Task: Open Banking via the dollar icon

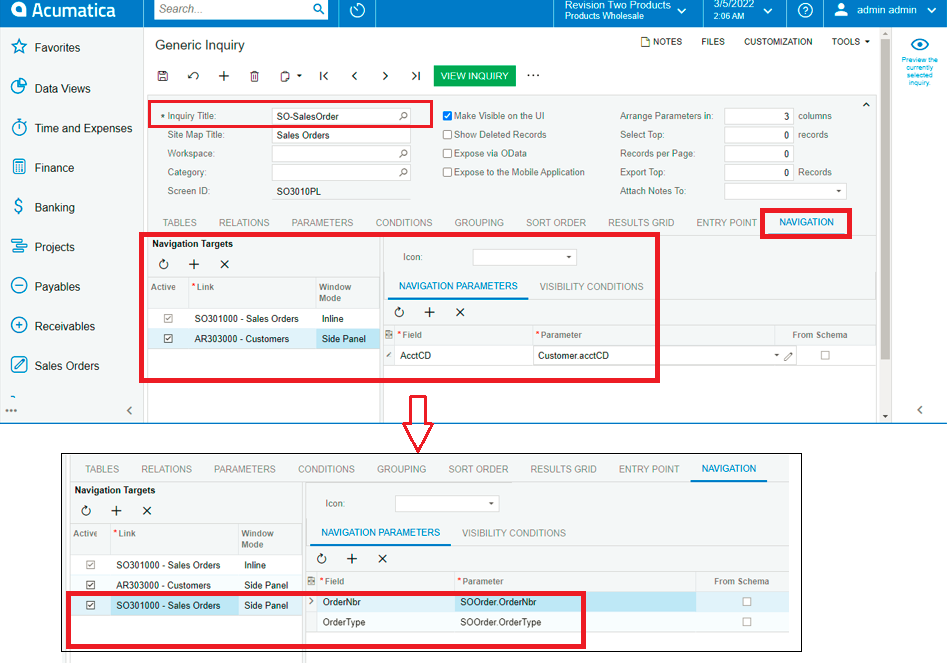Action: tap(19, 207)
